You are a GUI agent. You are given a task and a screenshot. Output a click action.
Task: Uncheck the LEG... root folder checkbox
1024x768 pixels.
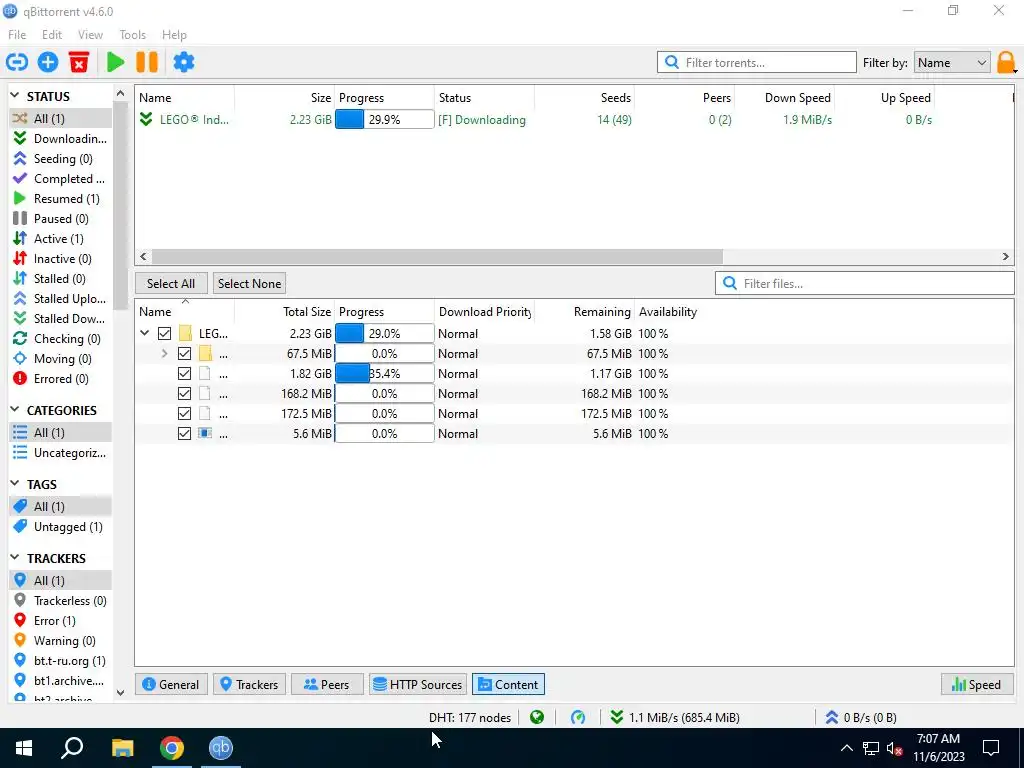click(165, 334)
